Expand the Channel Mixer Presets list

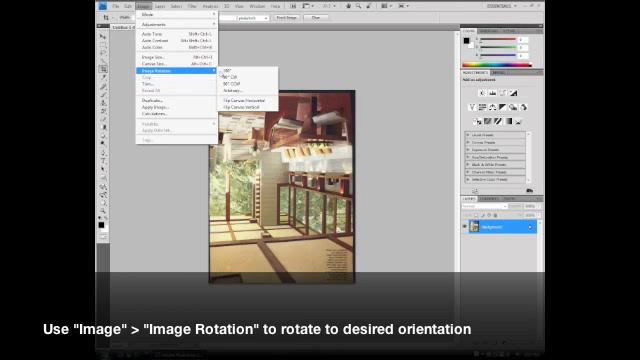point(468,172)
